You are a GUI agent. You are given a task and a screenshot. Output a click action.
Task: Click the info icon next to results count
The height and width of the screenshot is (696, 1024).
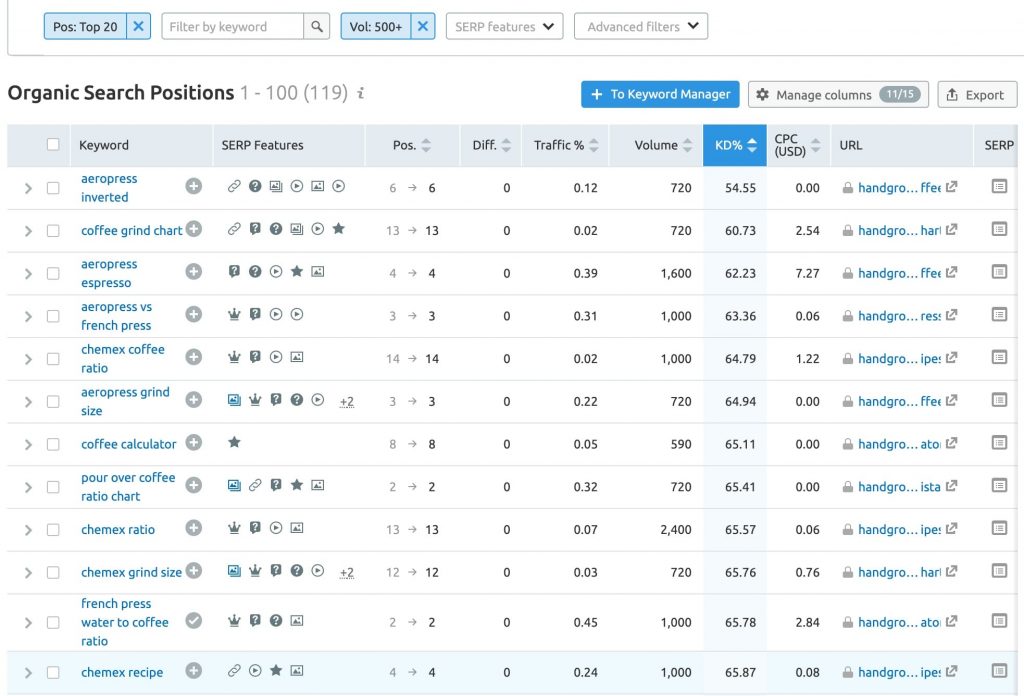click(x=361, y=93)
